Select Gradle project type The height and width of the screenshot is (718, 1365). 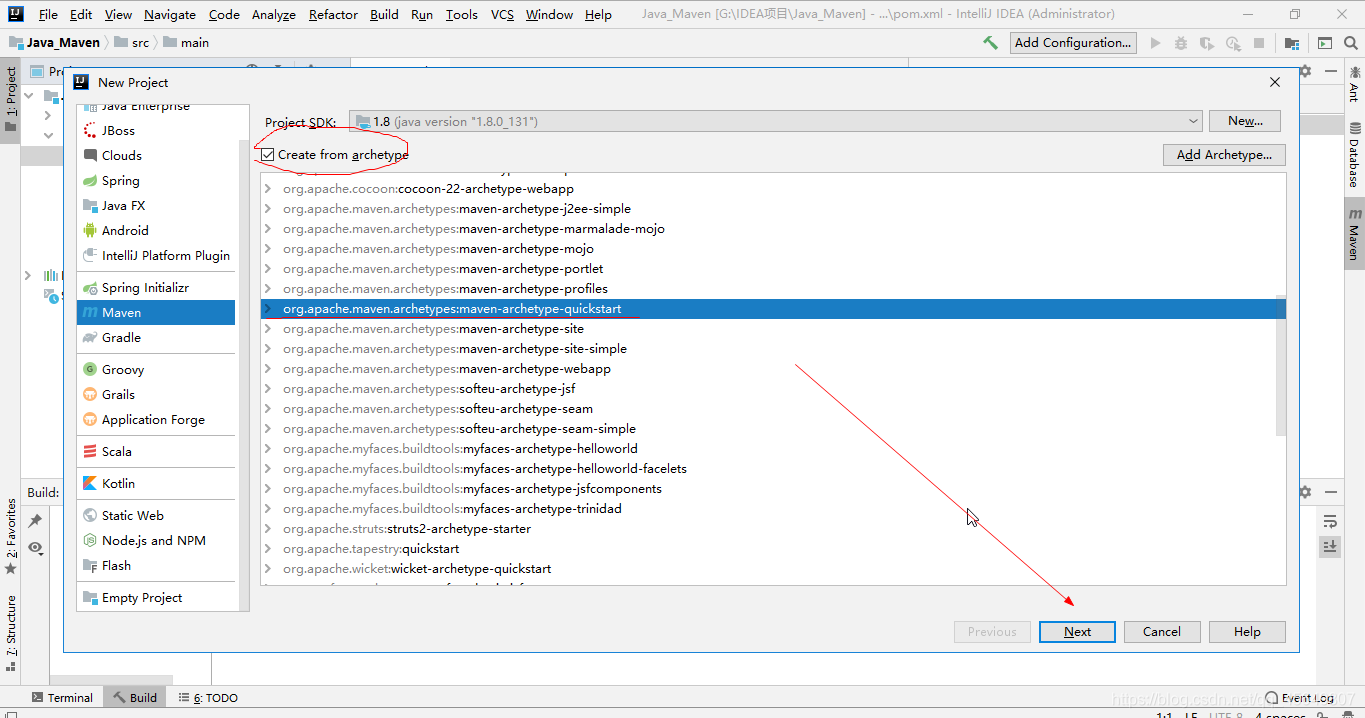(156, 337)
